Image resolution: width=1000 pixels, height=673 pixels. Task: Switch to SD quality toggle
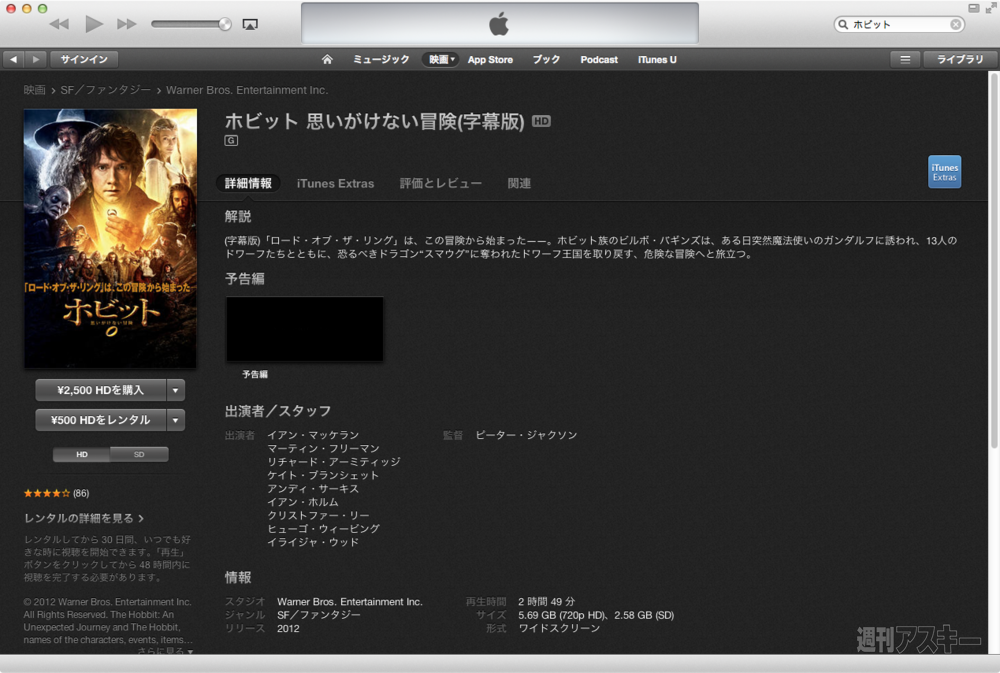[139, 454]
